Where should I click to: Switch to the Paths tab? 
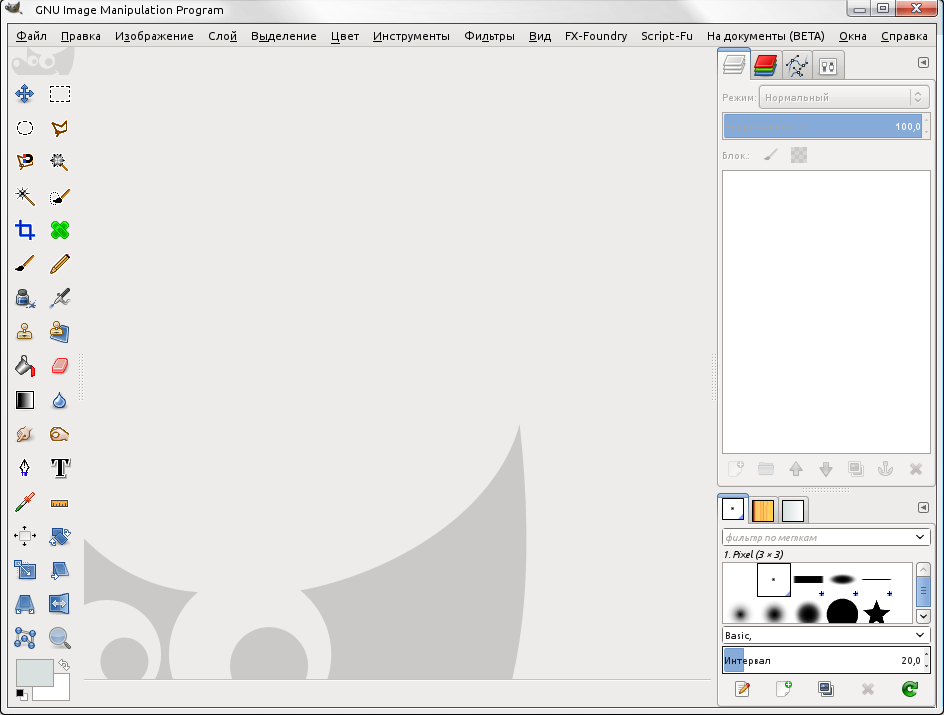(x=796, y=65)
